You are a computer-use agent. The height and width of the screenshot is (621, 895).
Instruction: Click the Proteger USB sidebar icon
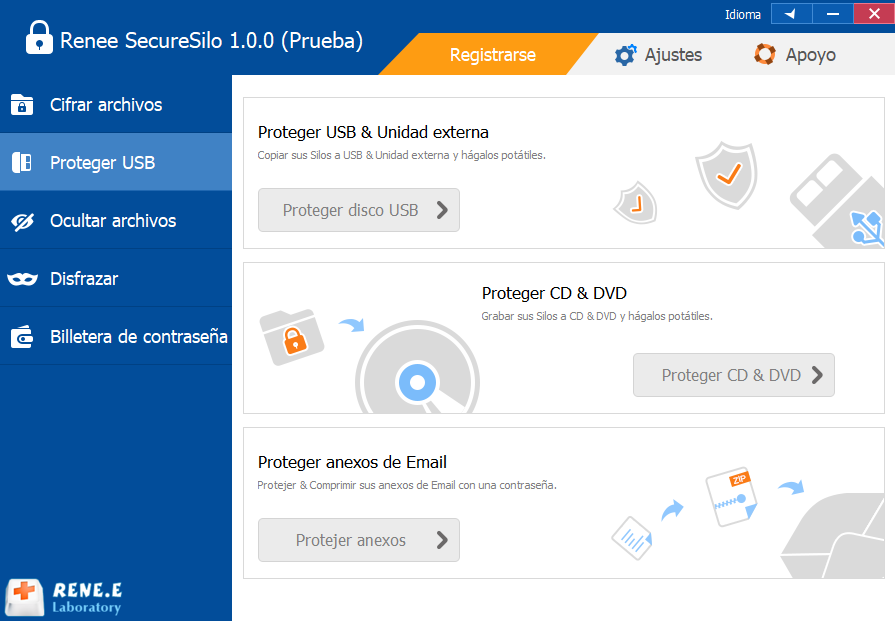(x=23, y=163)
